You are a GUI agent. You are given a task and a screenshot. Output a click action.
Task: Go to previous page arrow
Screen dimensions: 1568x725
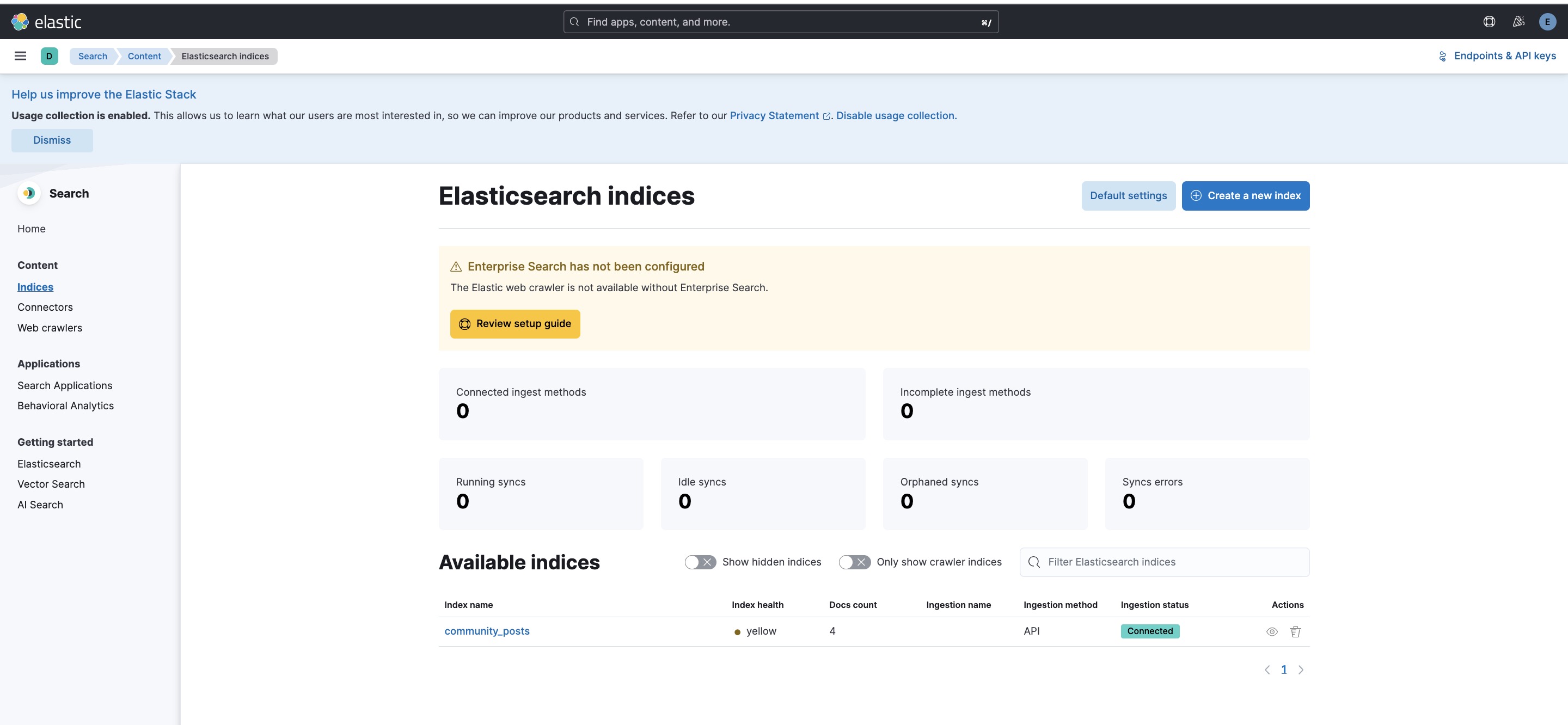click(x=1267, y=669)
